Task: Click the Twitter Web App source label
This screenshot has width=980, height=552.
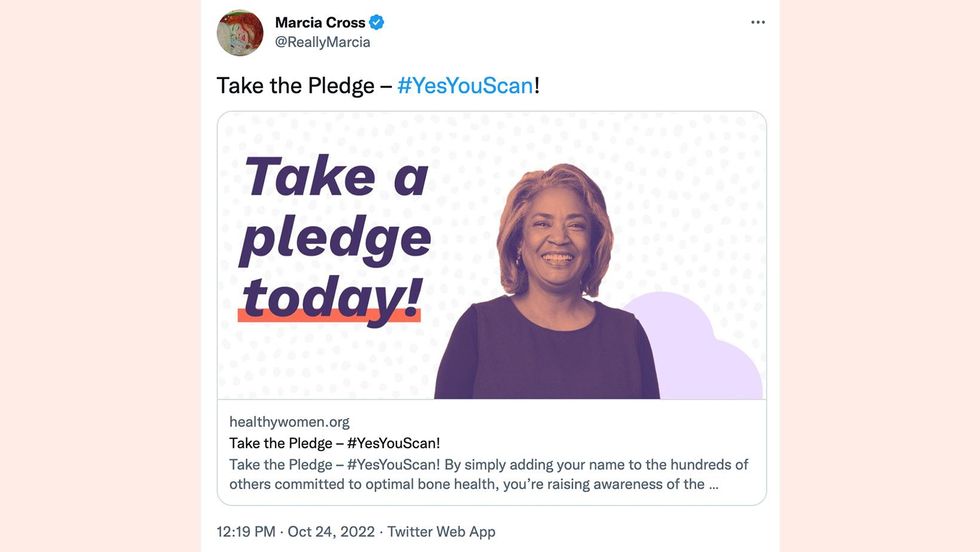Action: (x=441, y=531)
